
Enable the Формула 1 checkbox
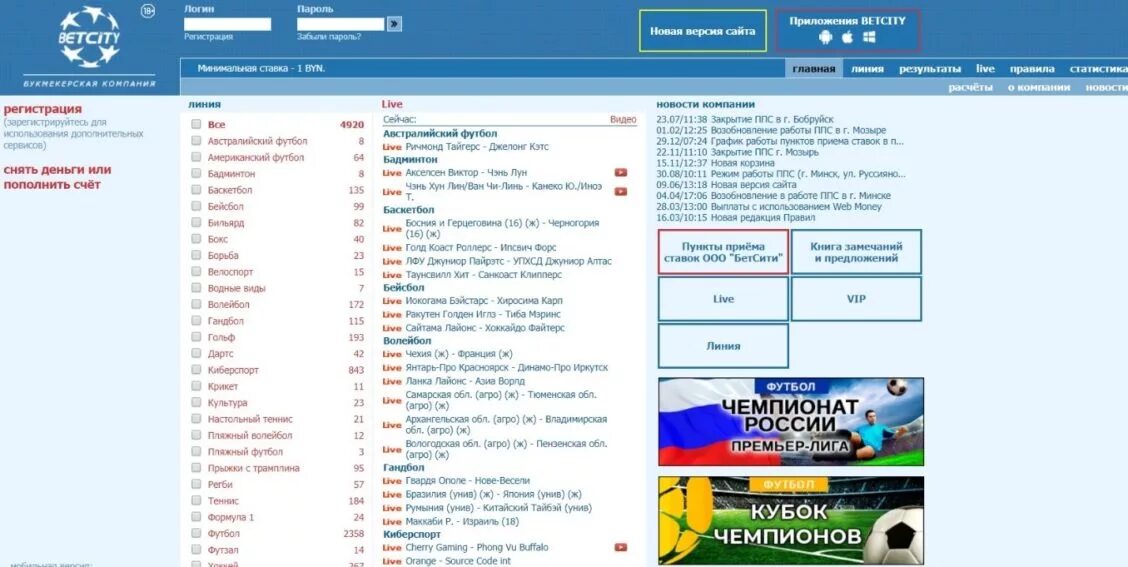coord(196,517)
